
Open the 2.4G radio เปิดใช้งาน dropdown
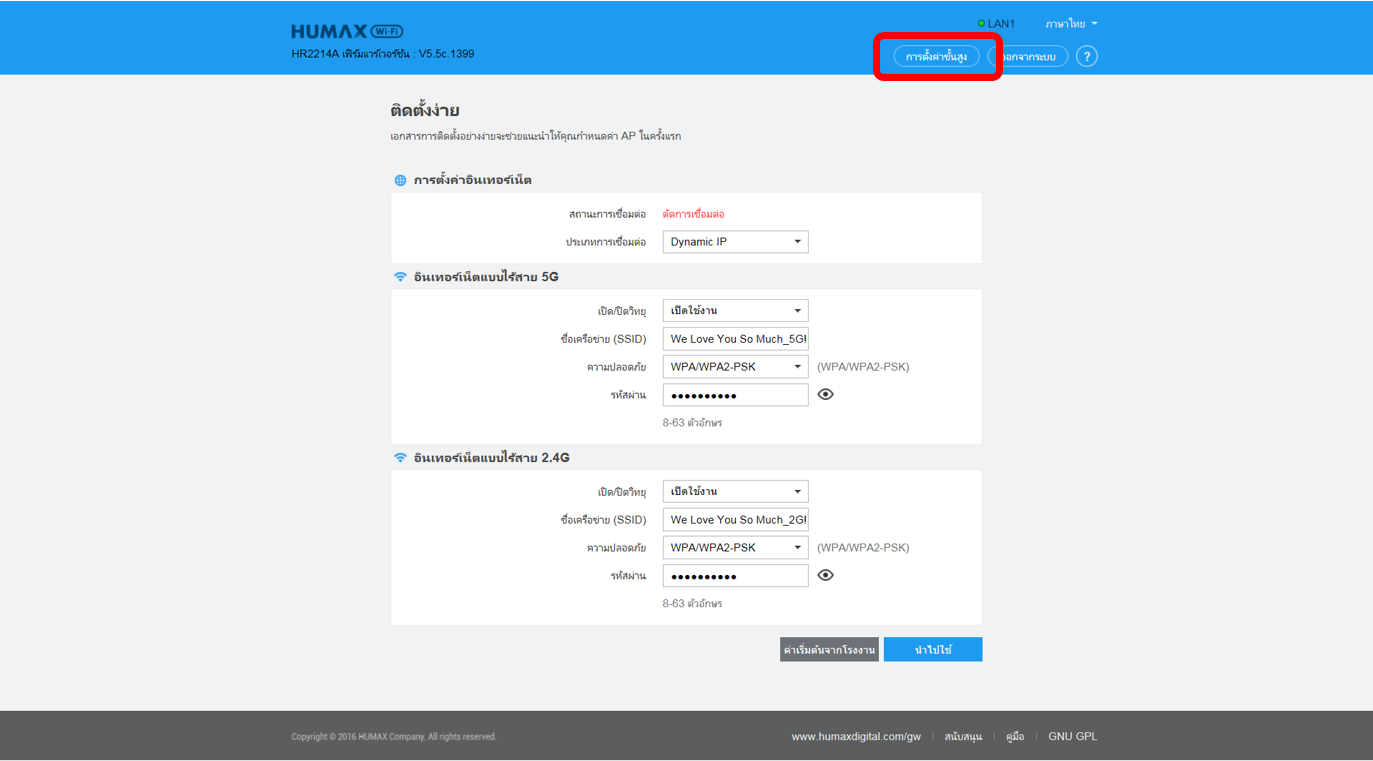tap(735, 492)
